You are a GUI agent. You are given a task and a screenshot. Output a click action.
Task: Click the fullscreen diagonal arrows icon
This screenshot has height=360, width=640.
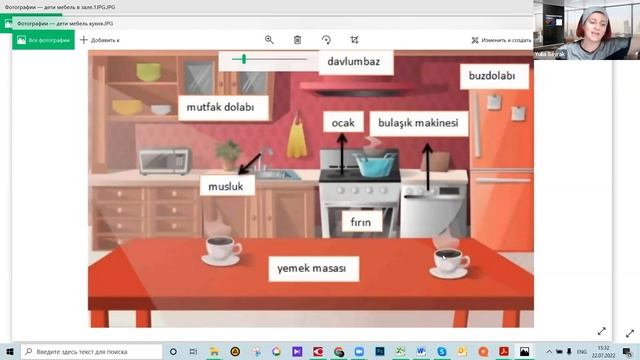click(x=602, y=331)
